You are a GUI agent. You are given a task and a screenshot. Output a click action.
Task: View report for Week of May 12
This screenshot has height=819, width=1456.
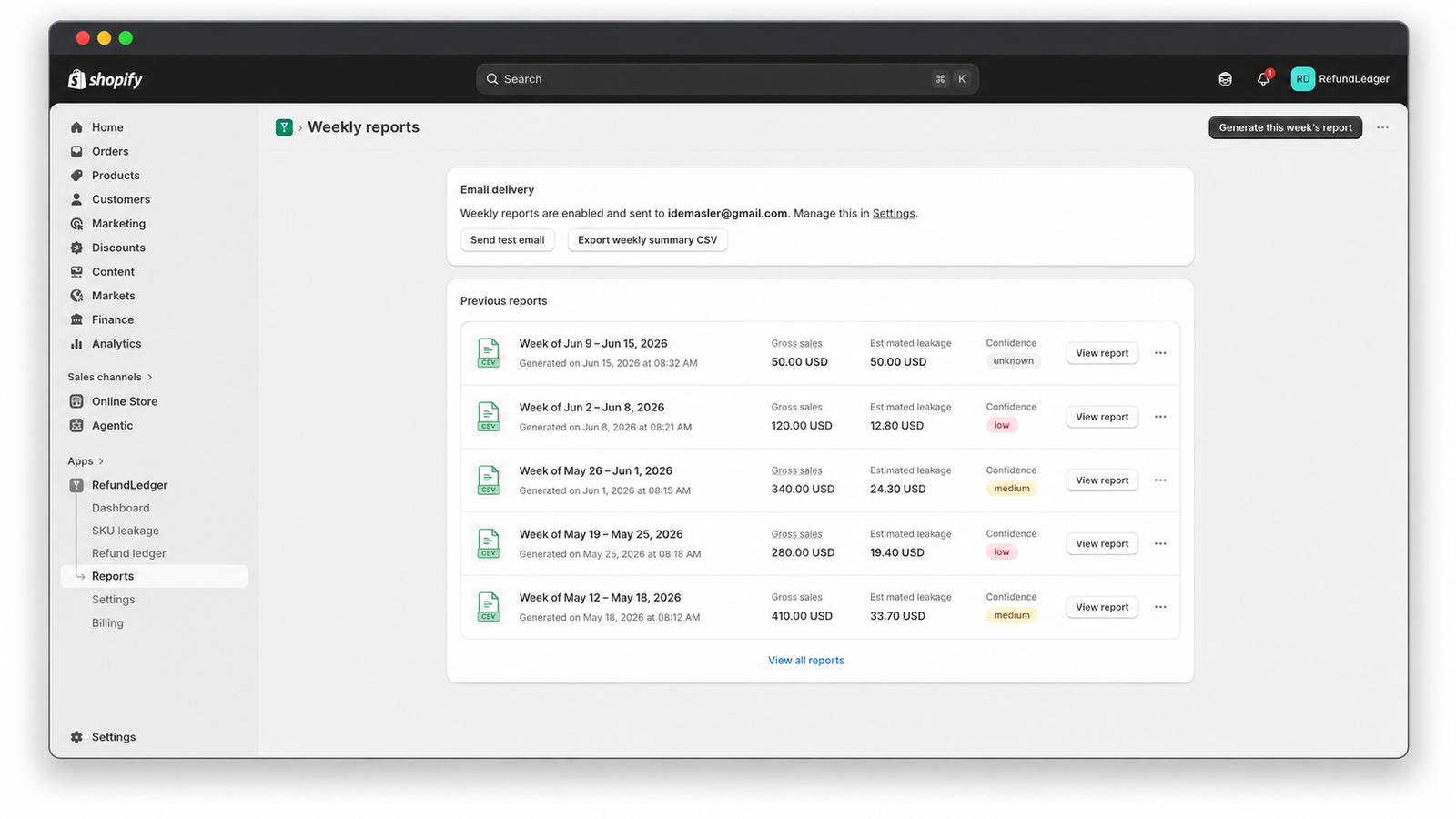pos(1102,607)
